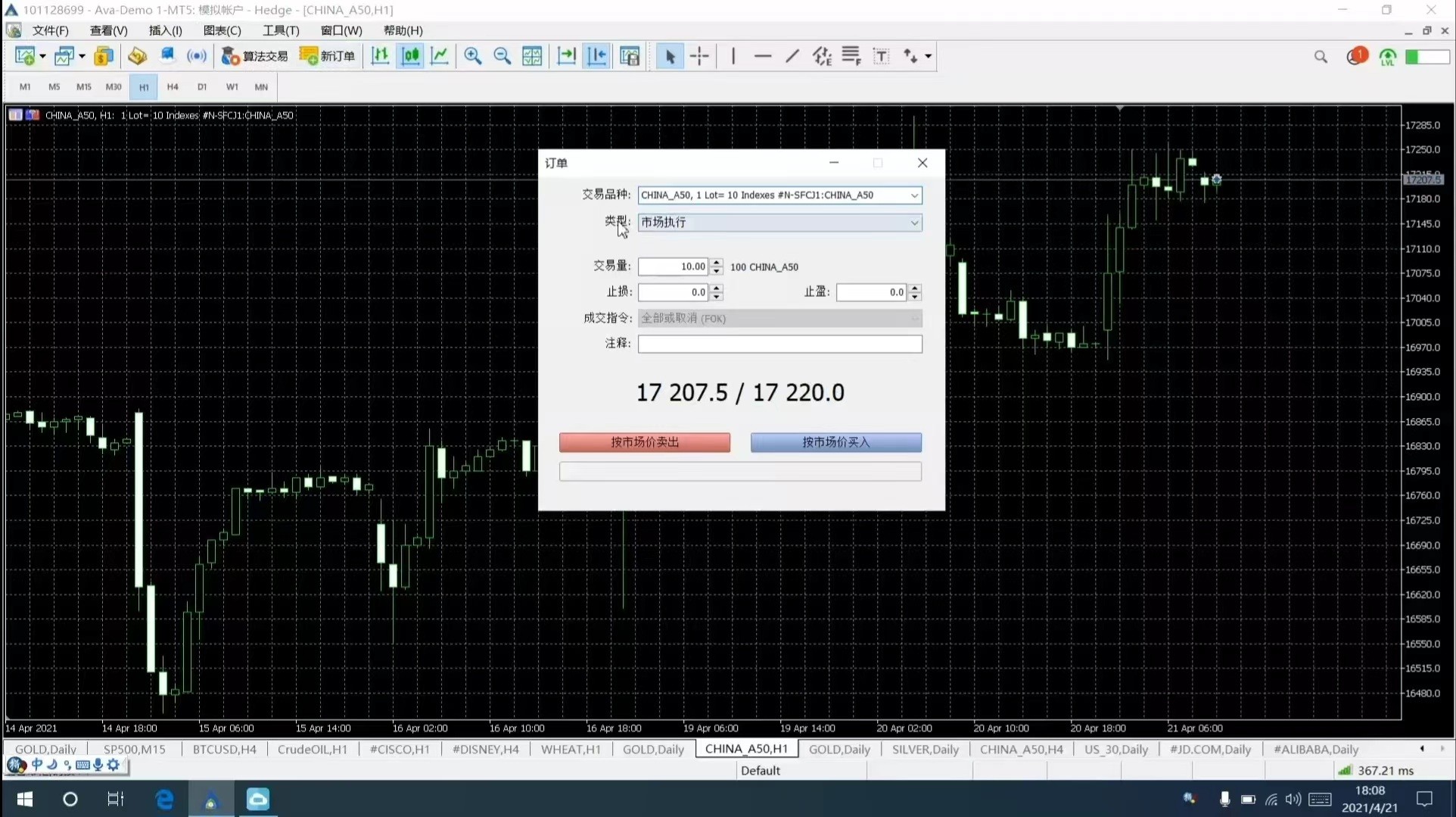Image resolution: width=1456 pixels, height=817 pixels.
Task: Switch chart to bar chart view
Action: 380,56
